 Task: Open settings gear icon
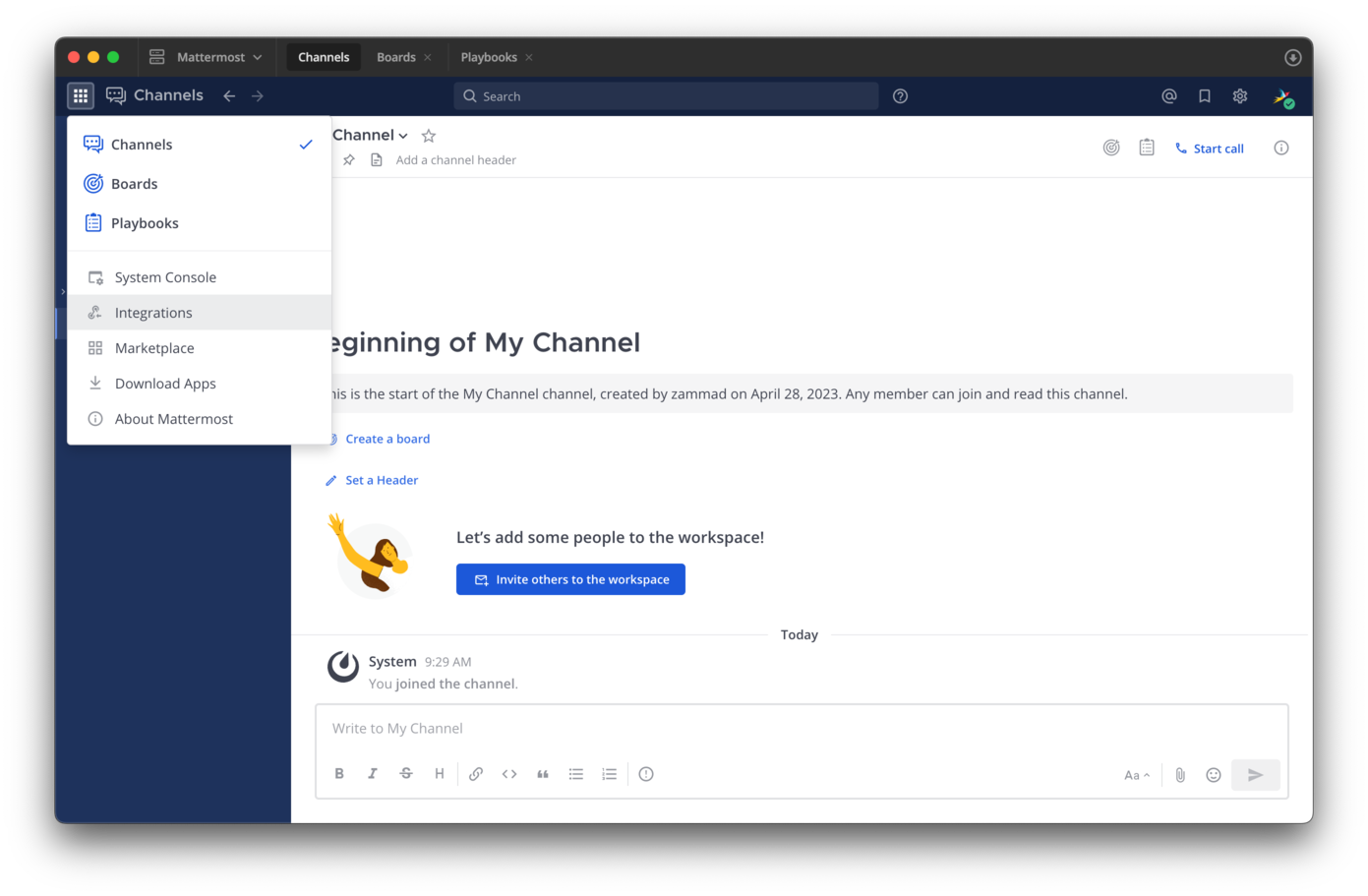point(1240,95)
